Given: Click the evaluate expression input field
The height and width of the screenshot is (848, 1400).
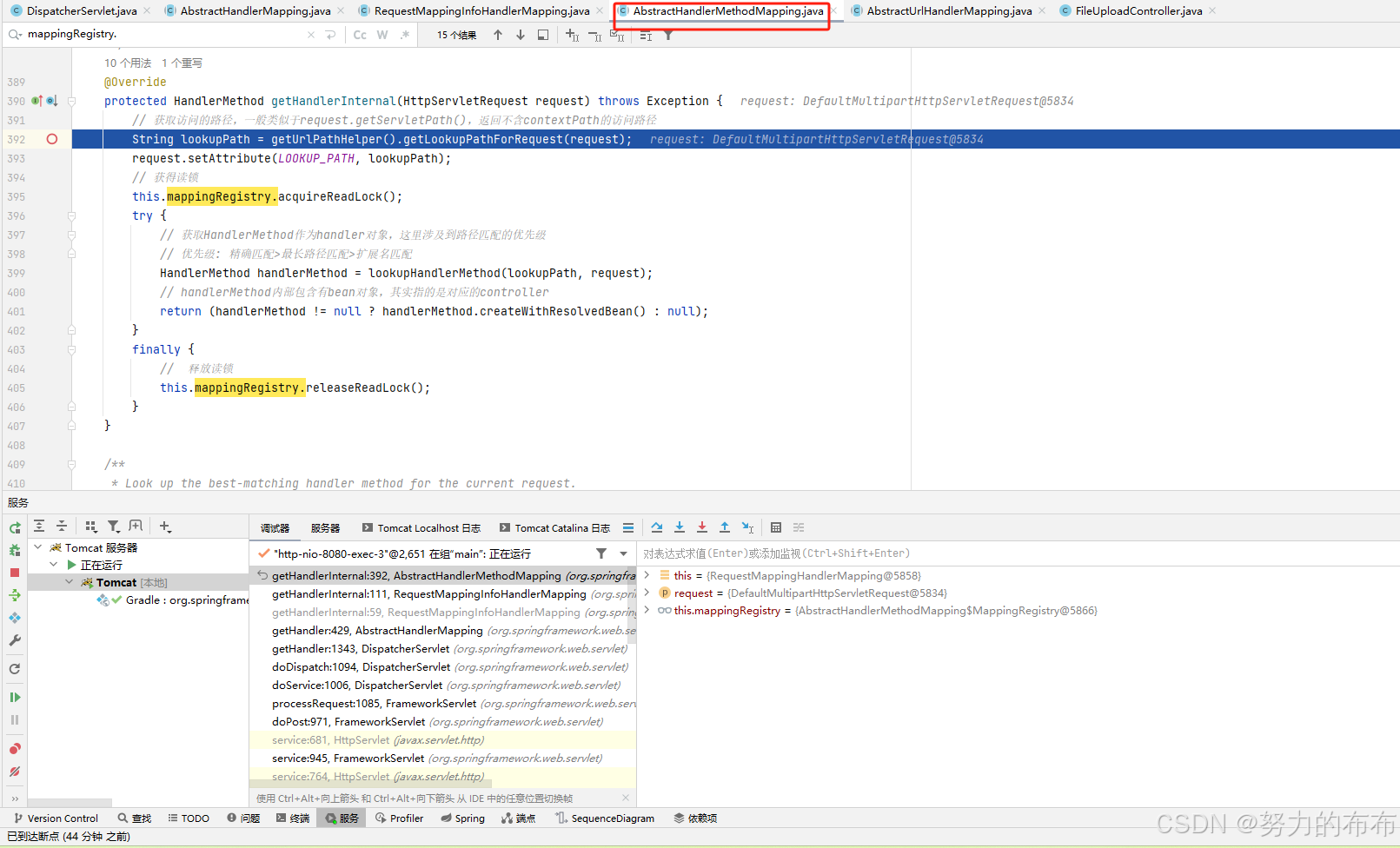Looking at the screenshot, I should 1017,553.
